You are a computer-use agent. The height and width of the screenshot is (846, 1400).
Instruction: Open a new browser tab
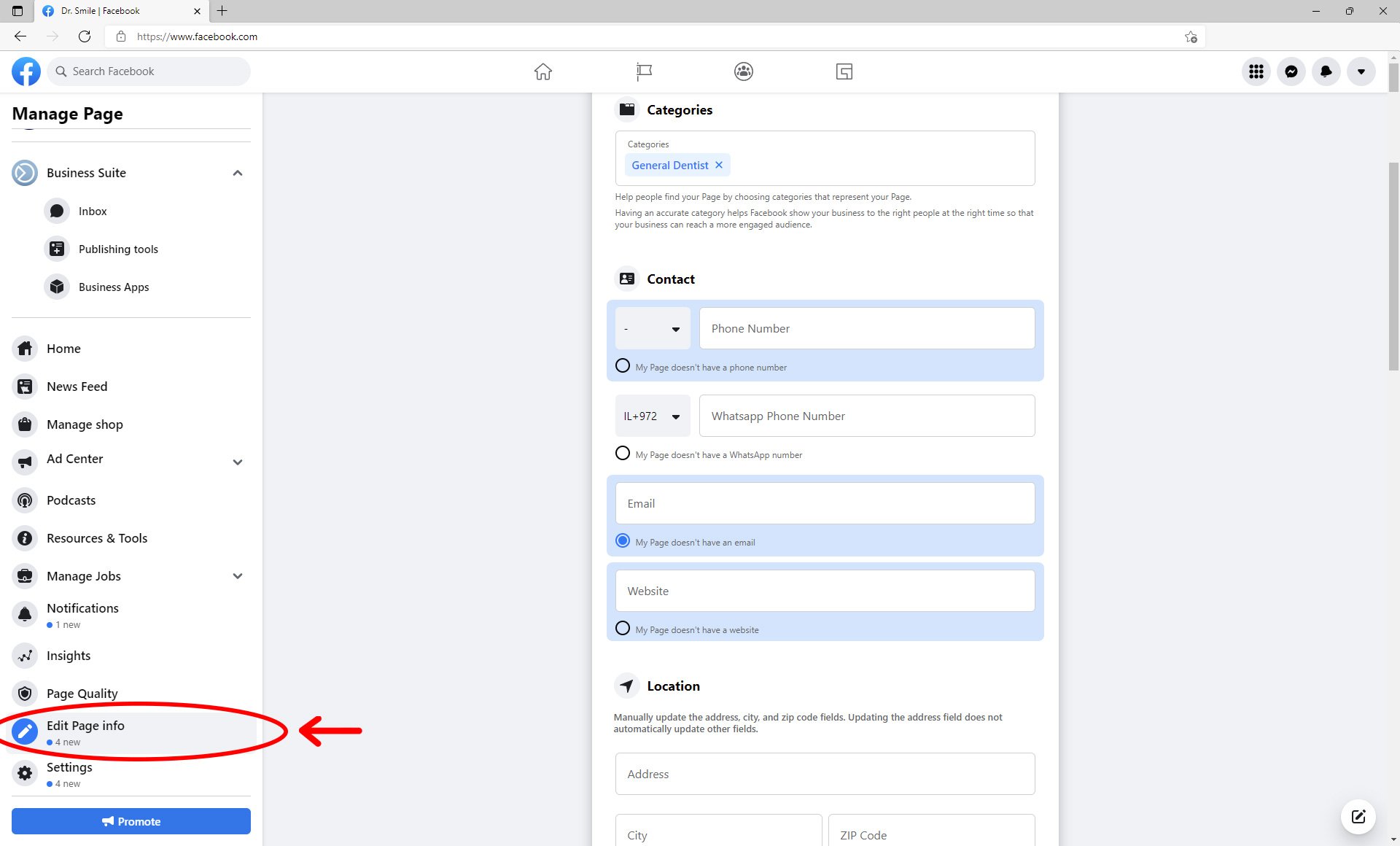point(222,11)
